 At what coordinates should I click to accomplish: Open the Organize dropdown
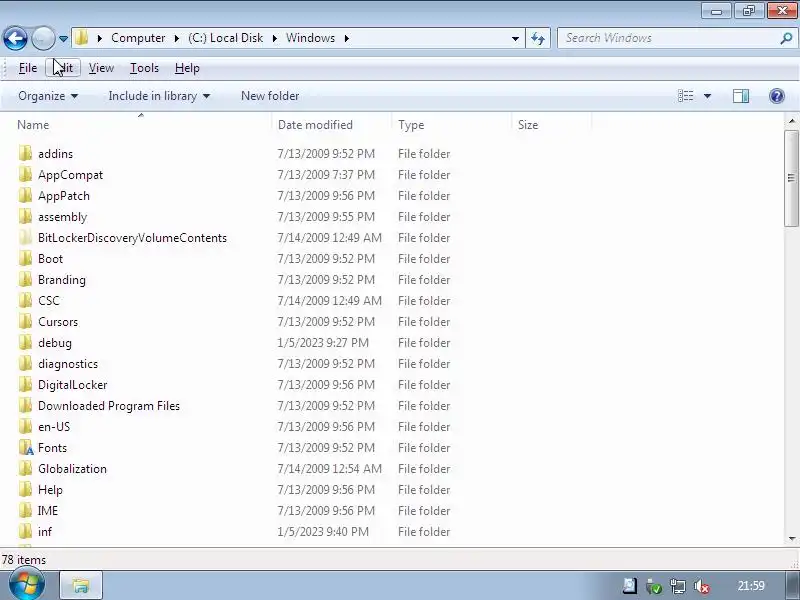pos(48,96)
